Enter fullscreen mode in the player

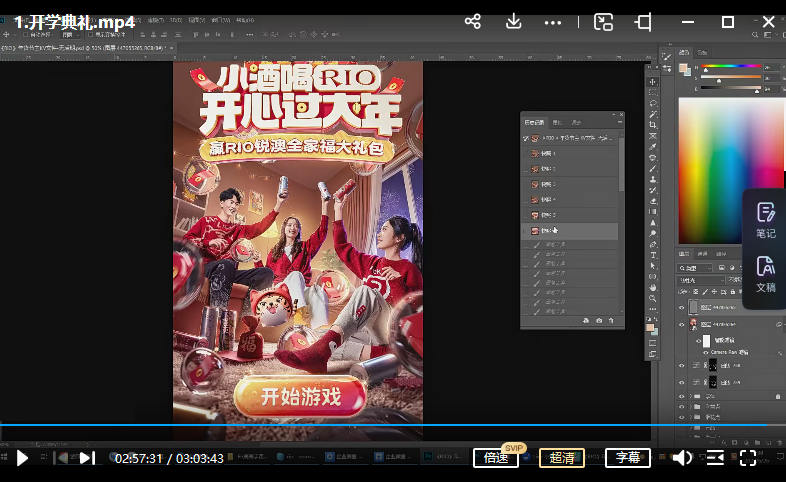[x=747, y=458]
